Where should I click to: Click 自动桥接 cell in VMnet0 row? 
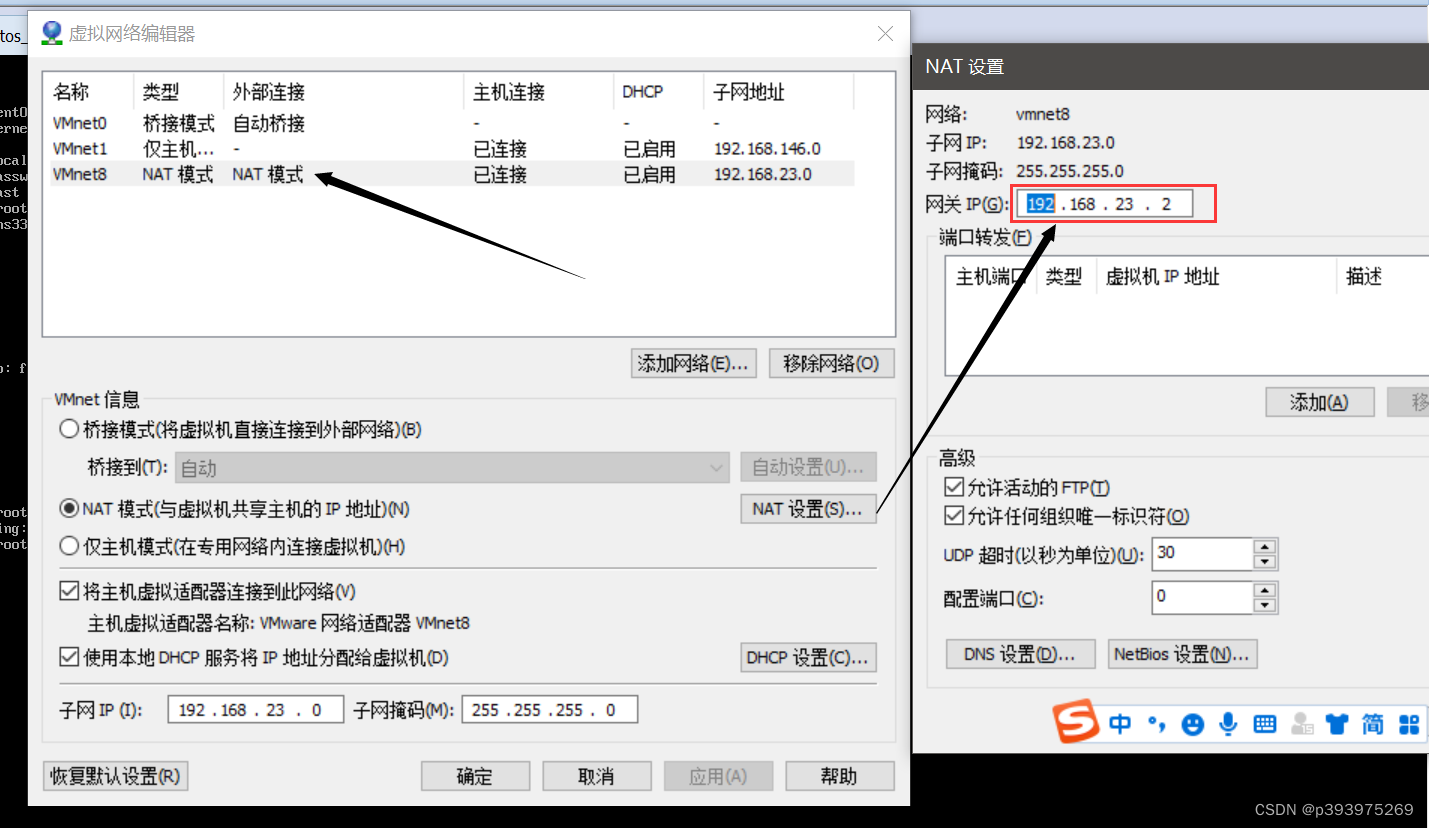[x=269, y=124]
